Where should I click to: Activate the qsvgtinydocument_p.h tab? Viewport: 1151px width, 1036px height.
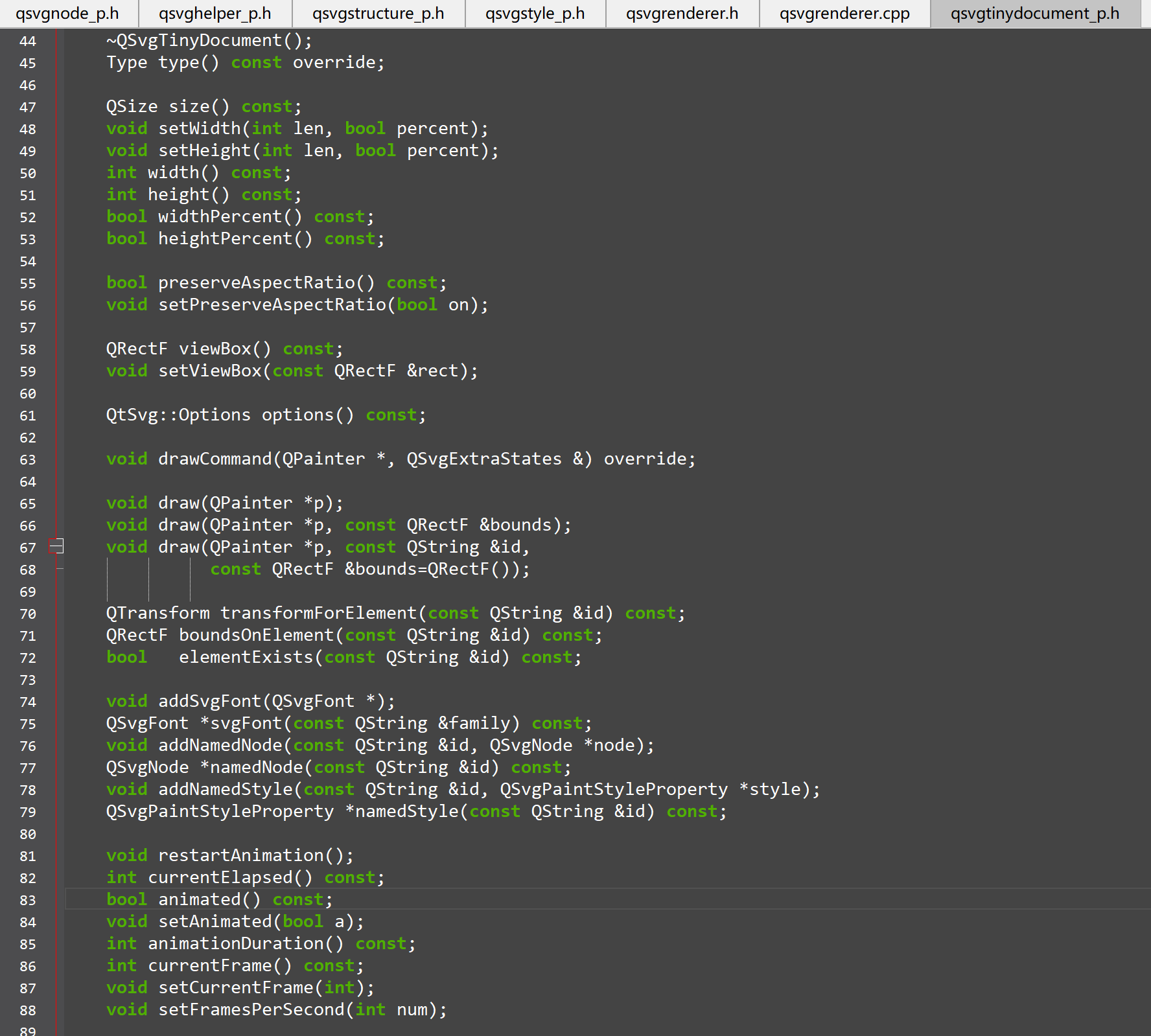coord(1034,14)
